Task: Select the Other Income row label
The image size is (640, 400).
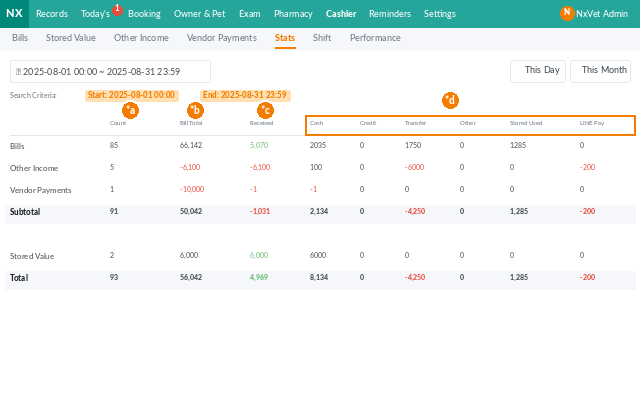Action: pos(34,168)
